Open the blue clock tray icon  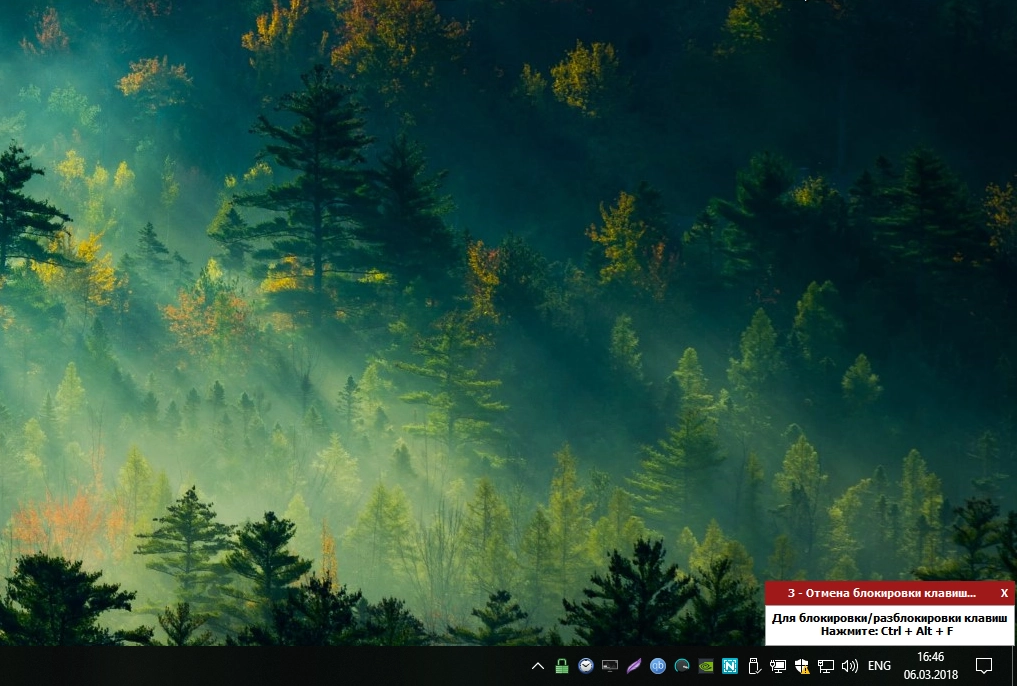click(586, 666)
